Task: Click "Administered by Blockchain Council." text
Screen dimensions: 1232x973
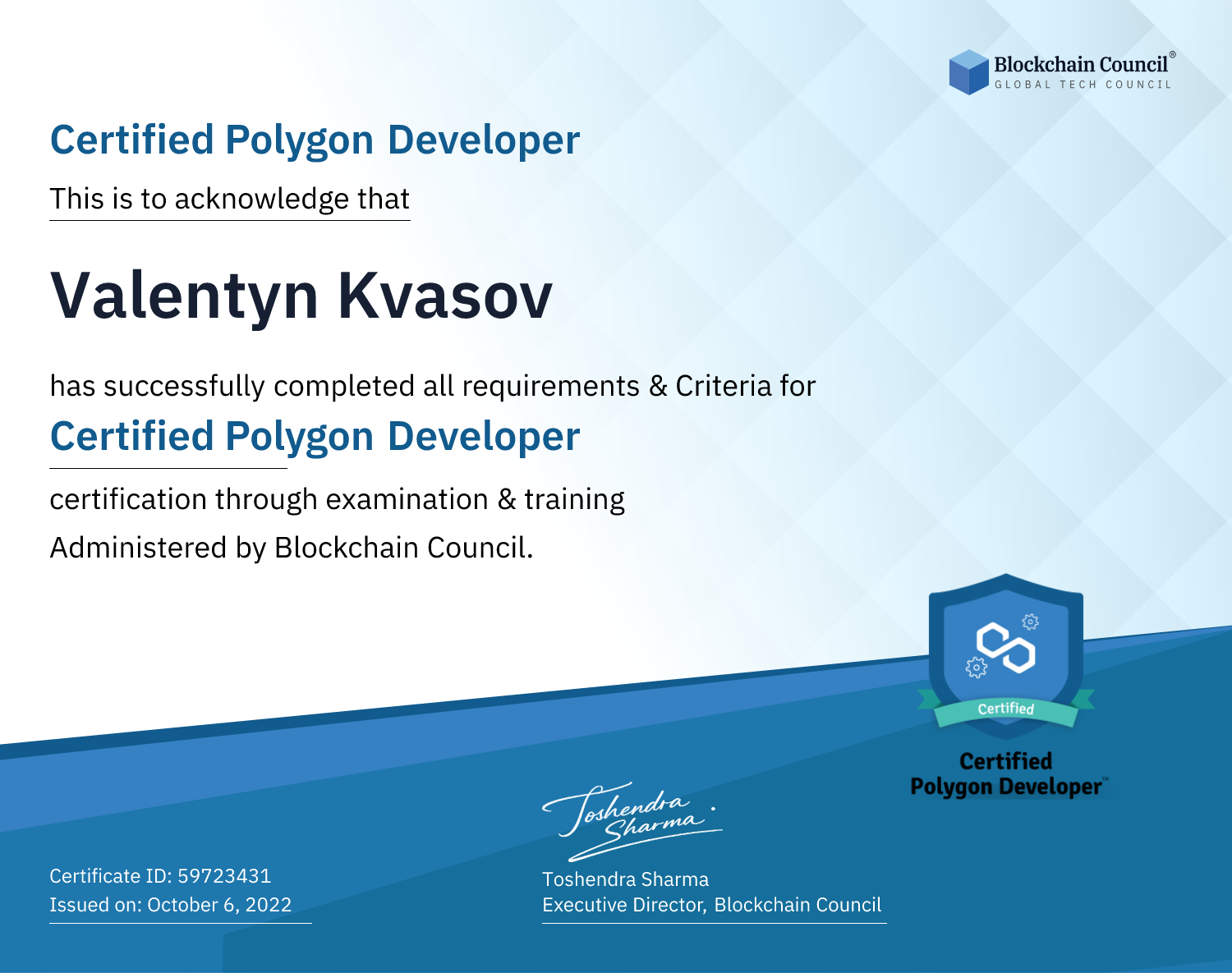Action: 292,548
